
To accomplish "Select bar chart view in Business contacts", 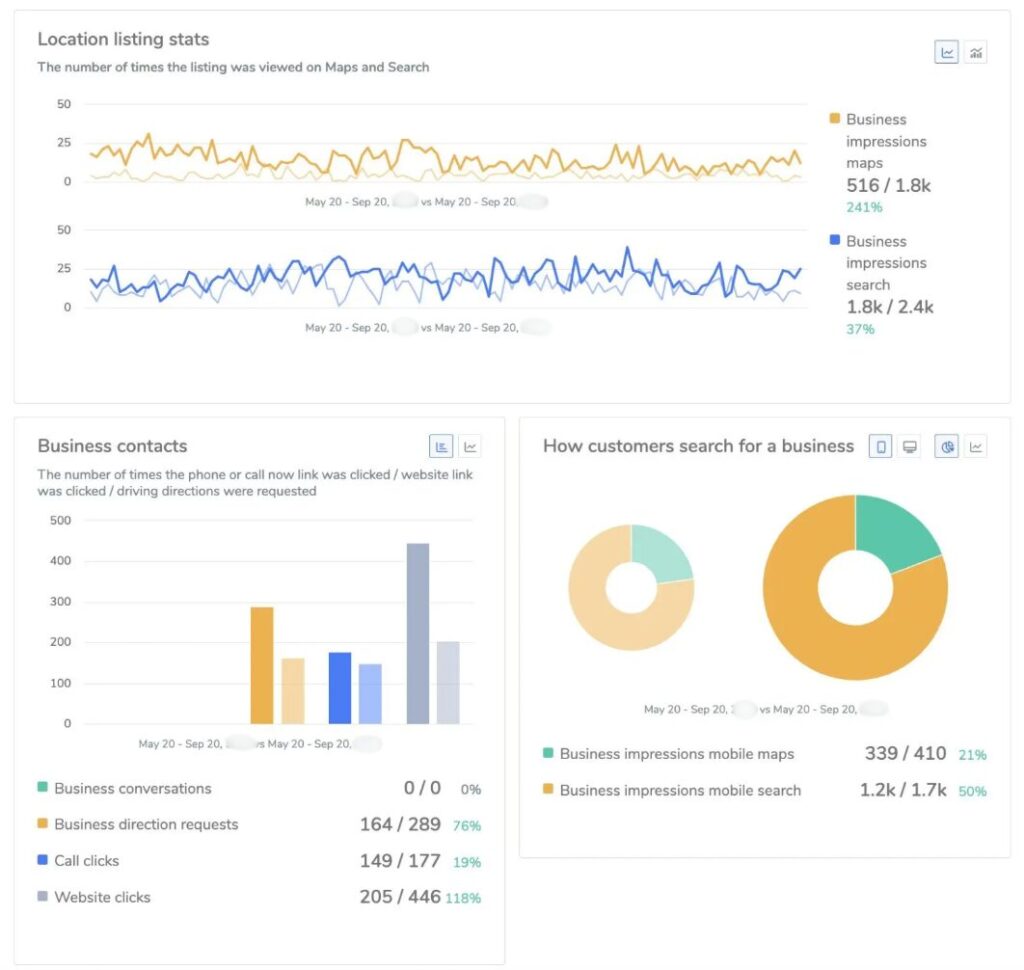I will click(441, 447).
